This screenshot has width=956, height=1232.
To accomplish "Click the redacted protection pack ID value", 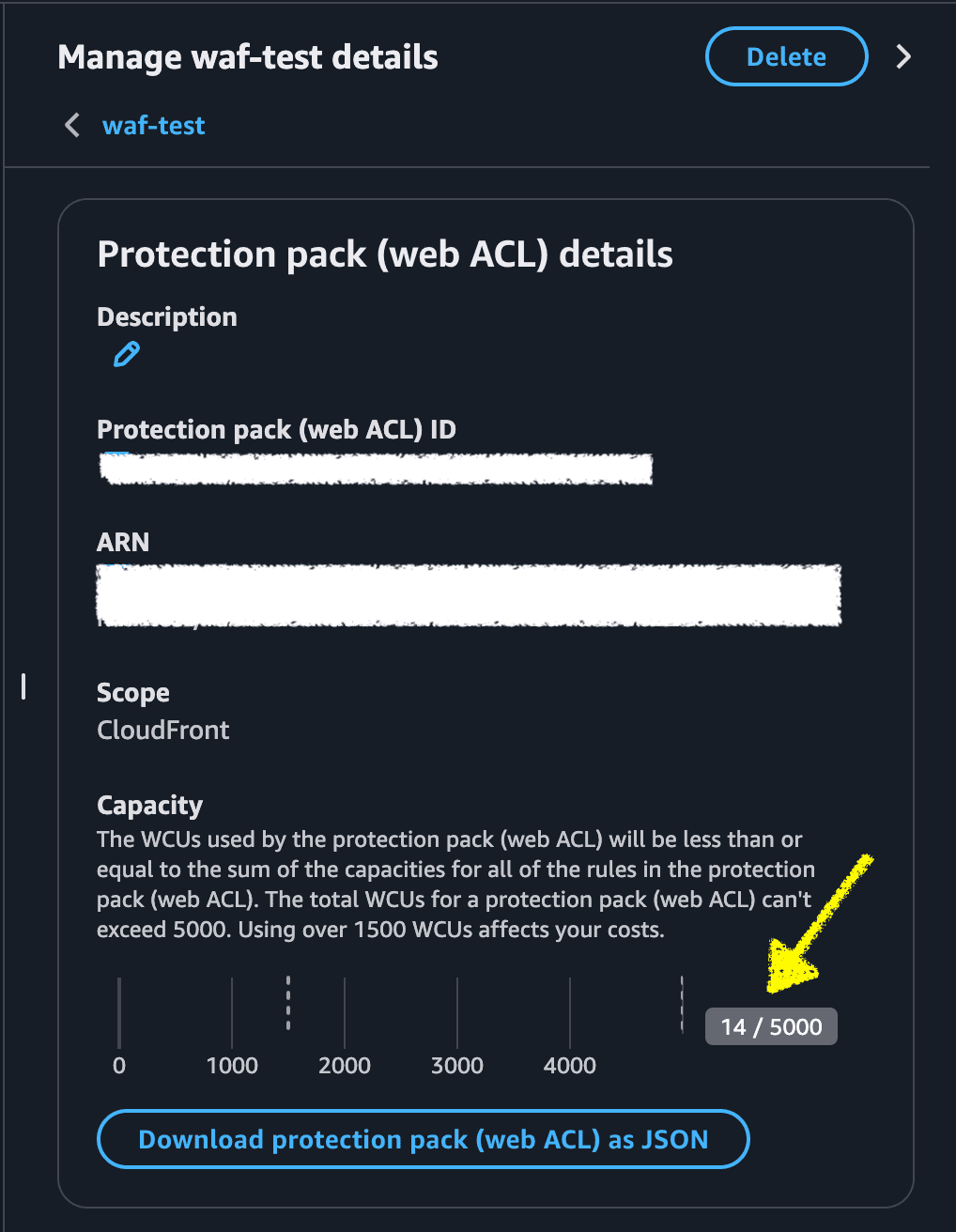I will pos(376,468).
